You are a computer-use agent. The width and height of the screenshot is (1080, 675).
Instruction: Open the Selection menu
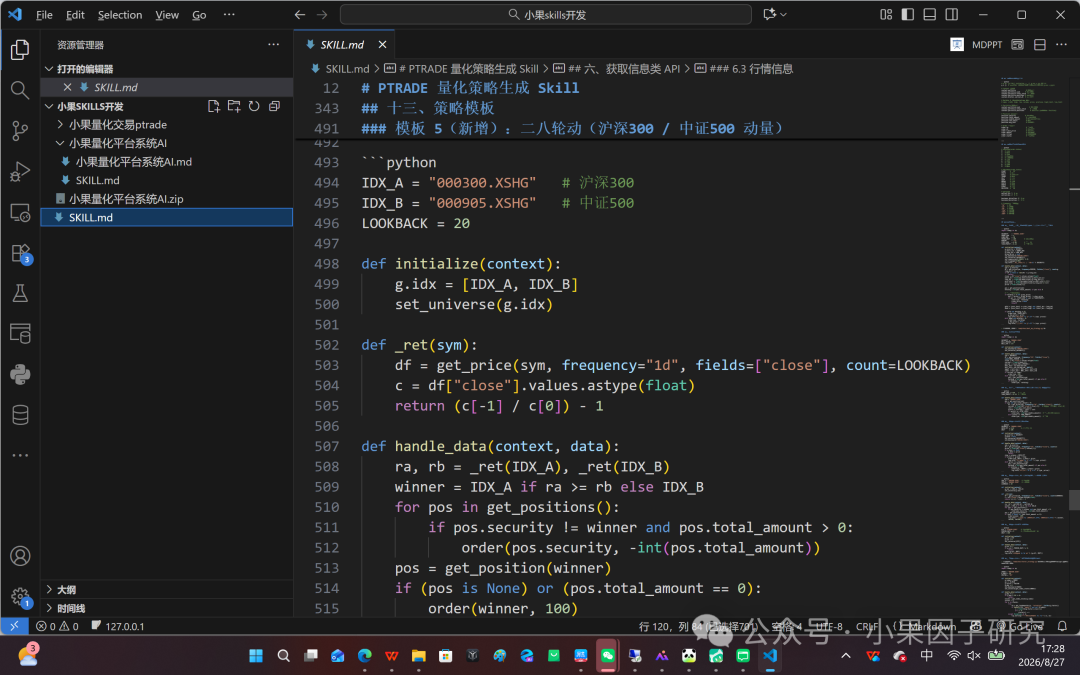(x=120, y=14)
